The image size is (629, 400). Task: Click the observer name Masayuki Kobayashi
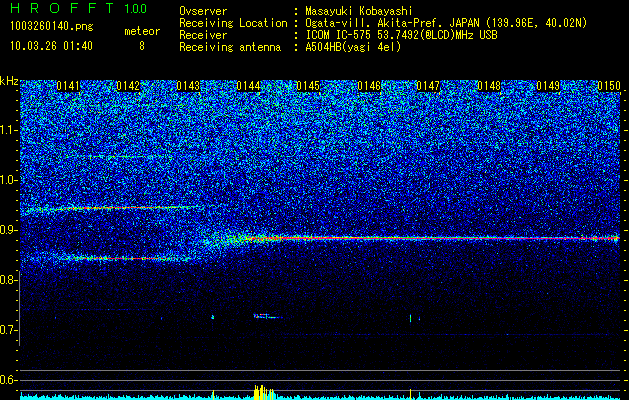pos(359,11)
